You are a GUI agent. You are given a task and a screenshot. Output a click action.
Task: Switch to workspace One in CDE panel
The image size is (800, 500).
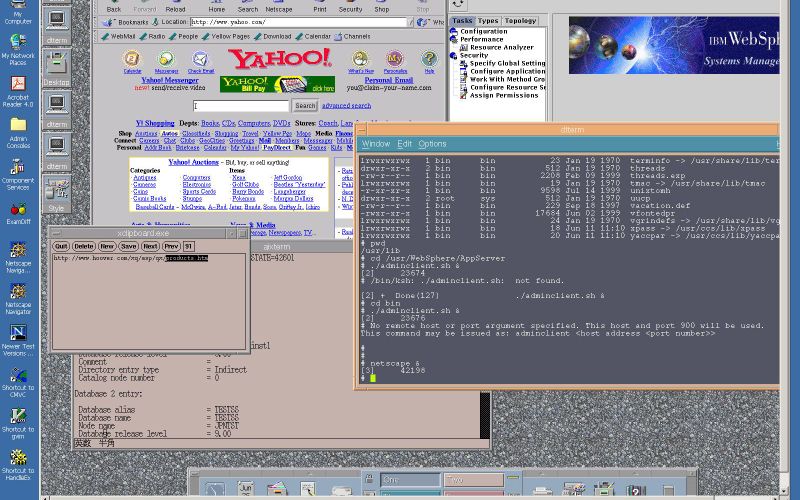(x=410, y=480)
